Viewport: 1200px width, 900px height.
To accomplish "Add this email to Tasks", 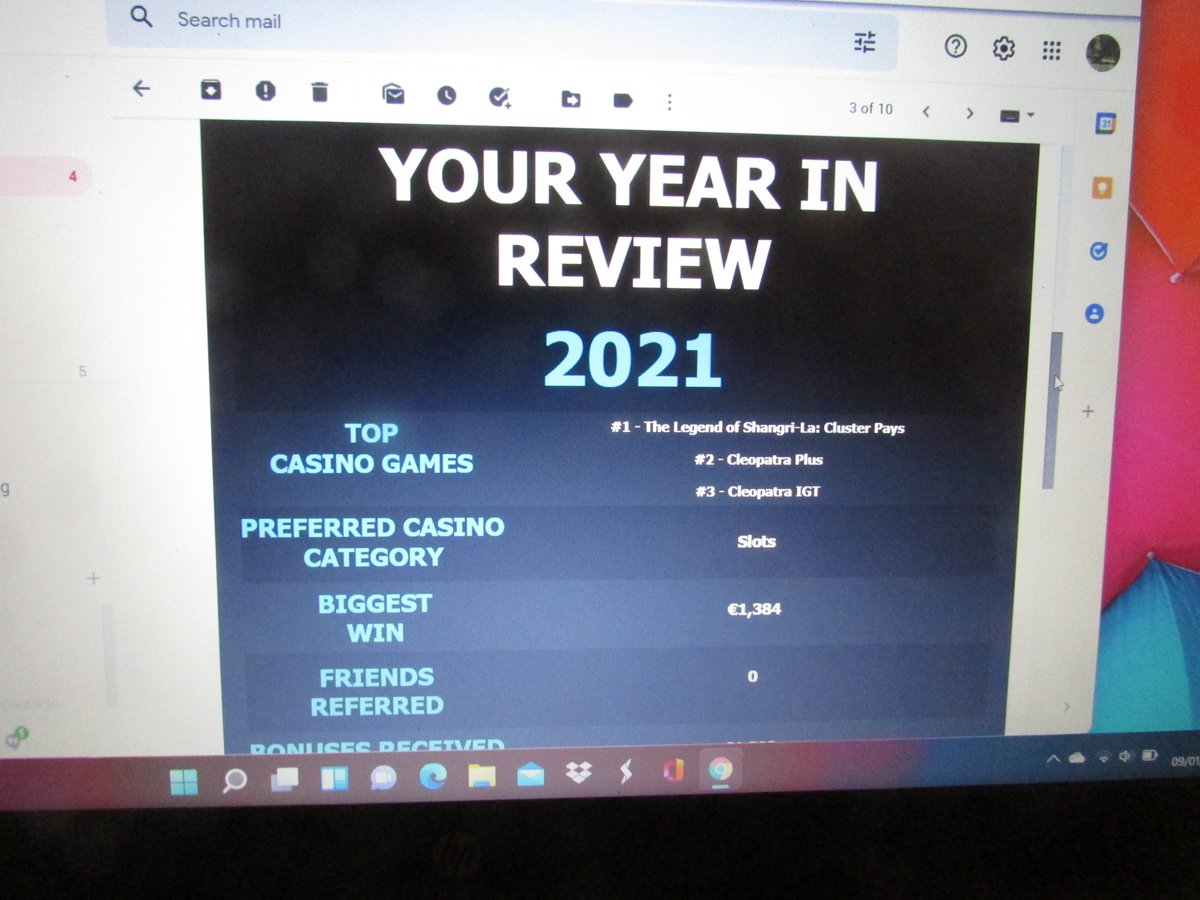I will (499, 96).
